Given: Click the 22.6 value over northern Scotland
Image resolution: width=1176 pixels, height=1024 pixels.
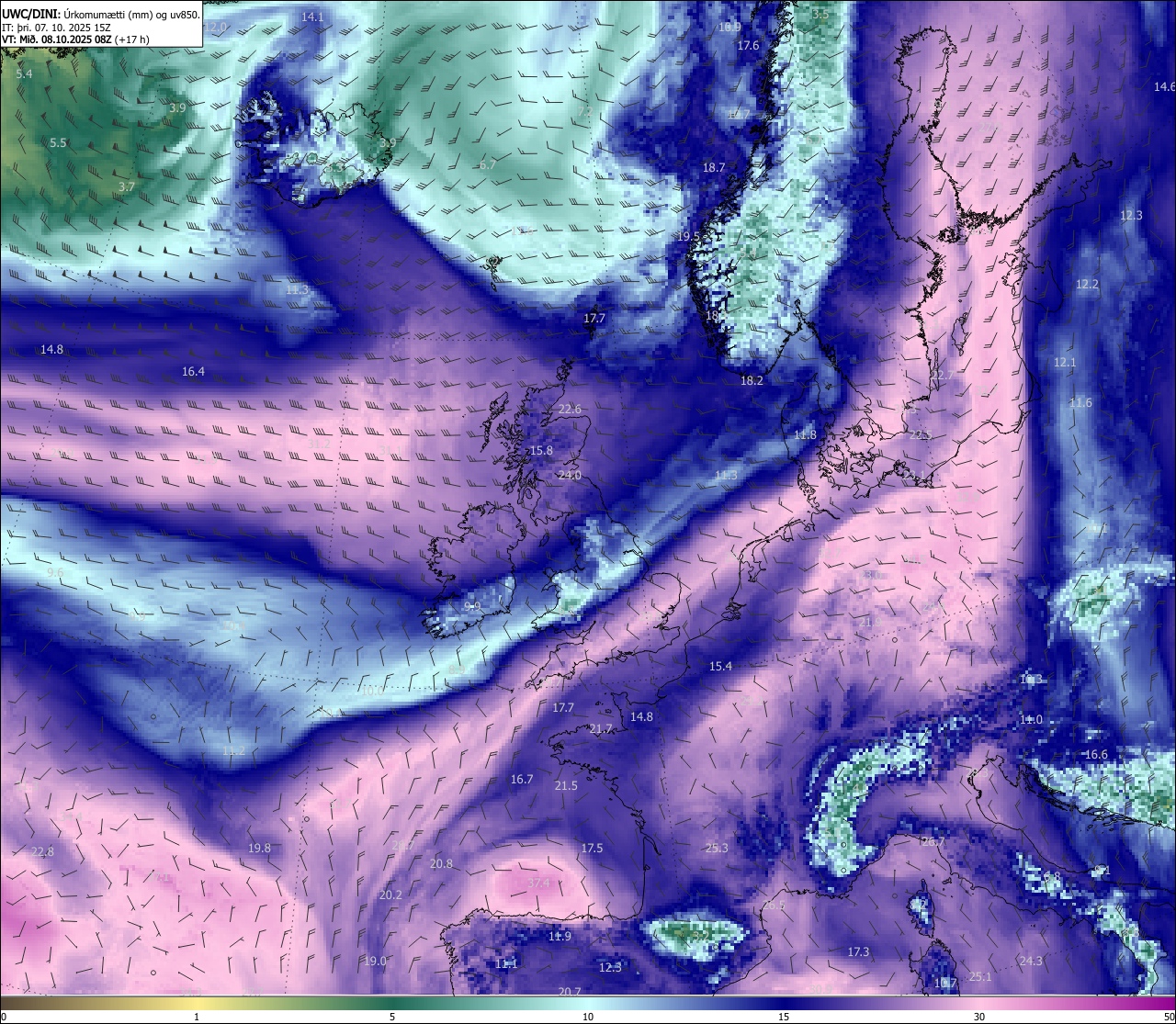Looking at the screenshot, I should (570, 409).
